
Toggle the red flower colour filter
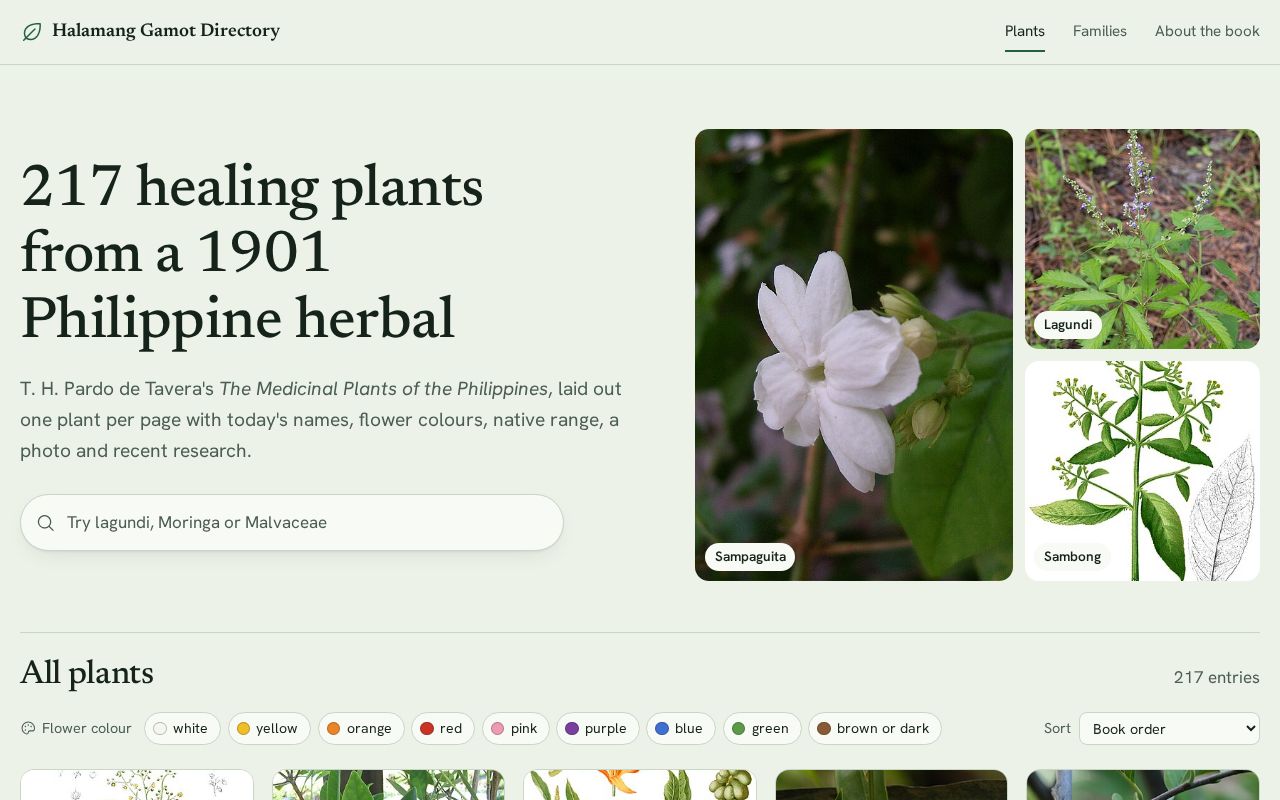pyautogui.click(x=443, y=729)
